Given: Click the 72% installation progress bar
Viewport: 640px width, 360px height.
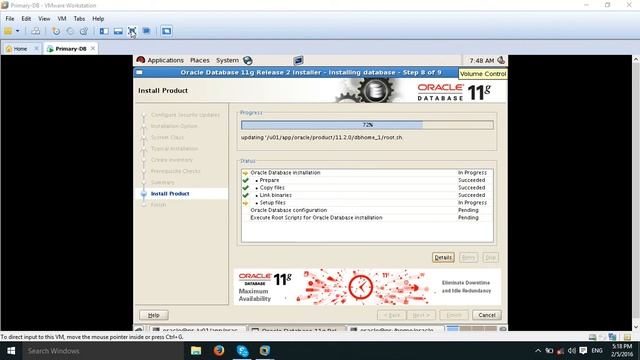Looking at the screenshot, I should click(367, 125).
